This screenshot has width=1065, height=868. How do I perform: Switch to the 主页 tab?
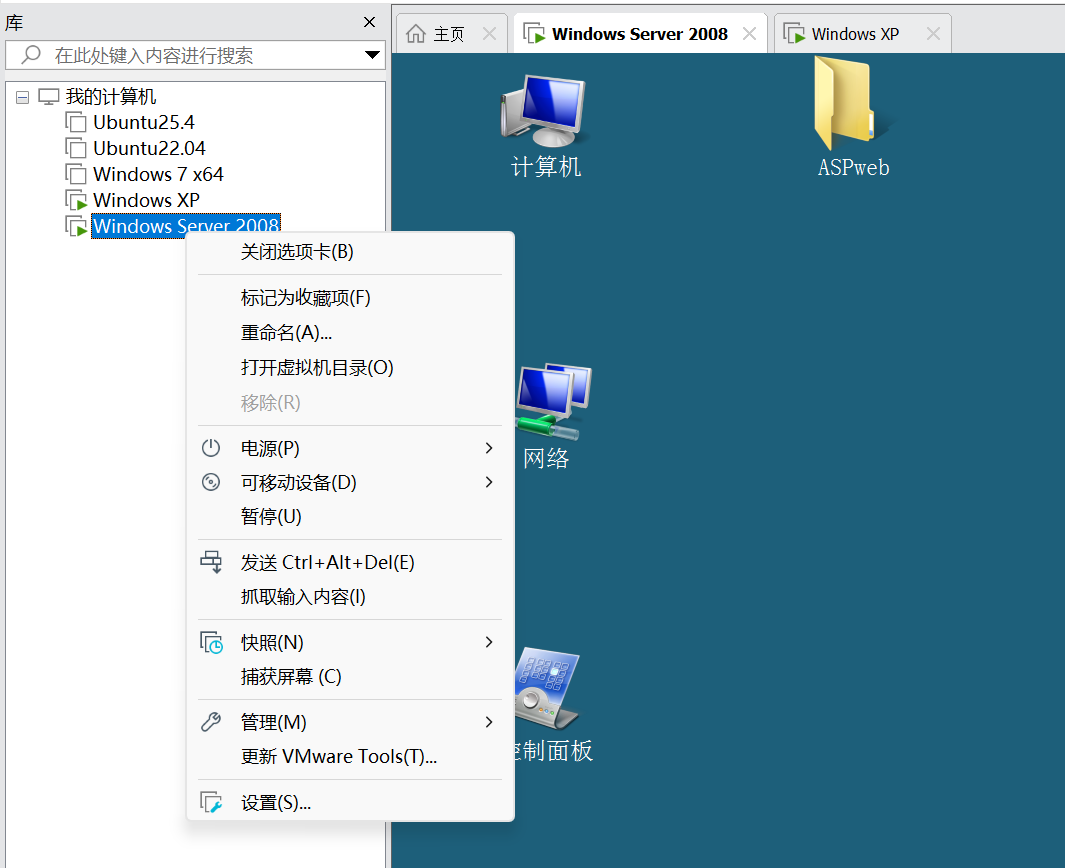(x=452, y=33)
